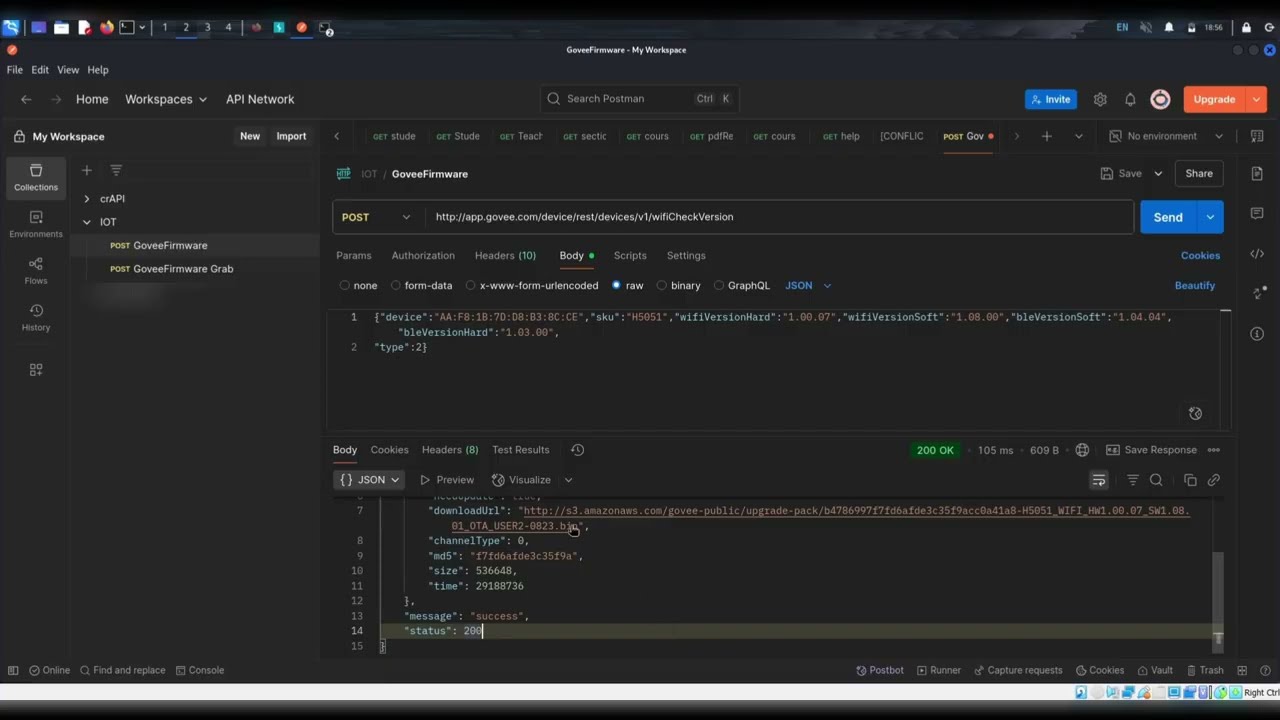This screenshot has width=1280, height=720.
Task: Open the No environment selector
Action: 1166,136
